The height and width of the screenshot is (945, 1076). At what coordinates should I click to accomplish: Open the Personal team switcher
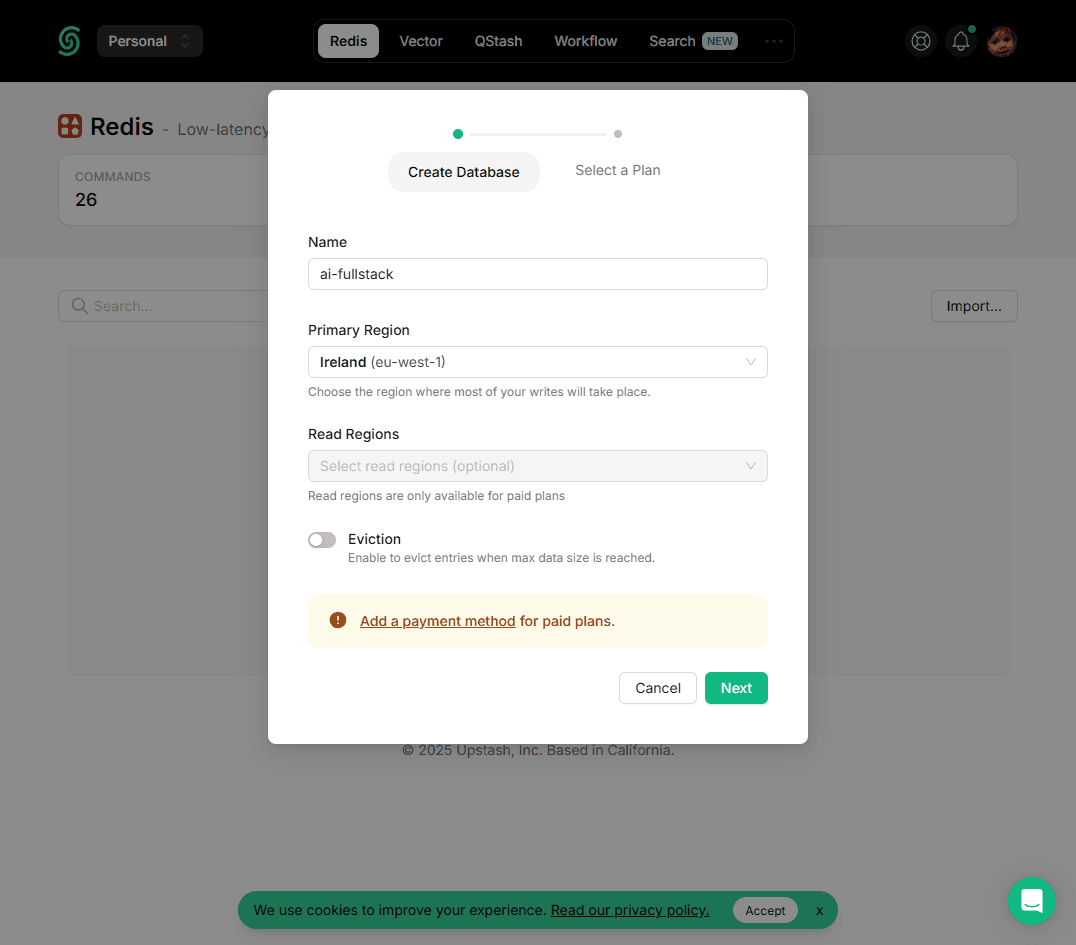click(x=149, y=41)
